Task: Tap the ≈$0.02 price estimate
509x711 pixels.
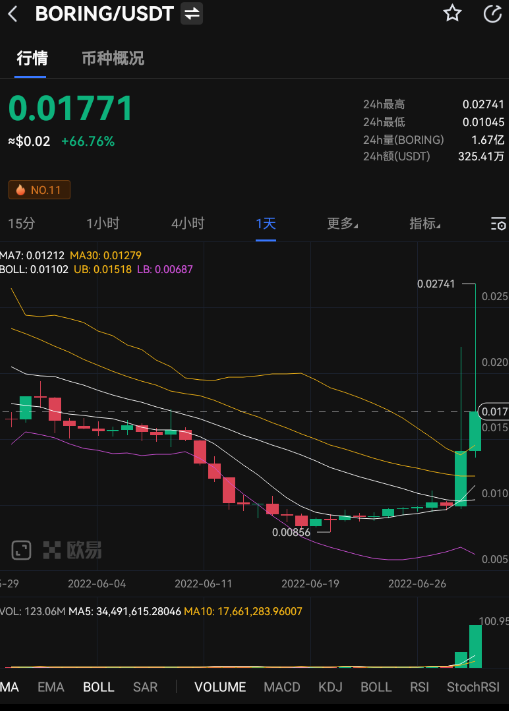Action: coord(29,141)
